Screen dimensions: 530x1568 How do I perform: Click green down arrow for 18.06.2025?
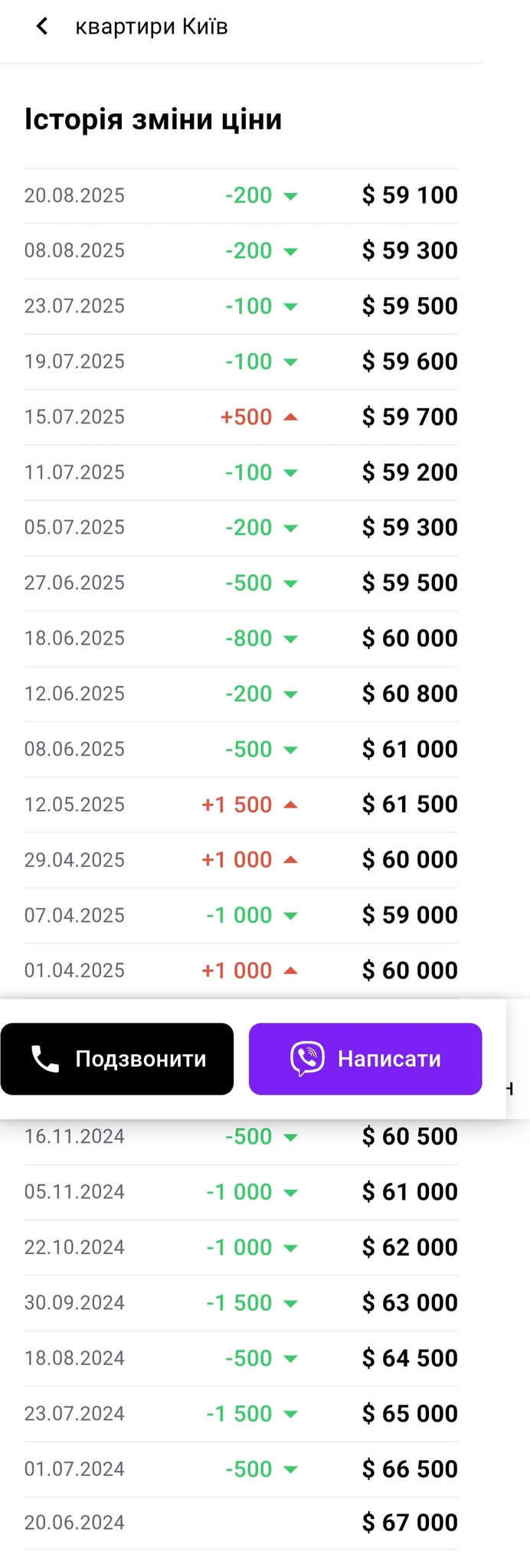290,639
